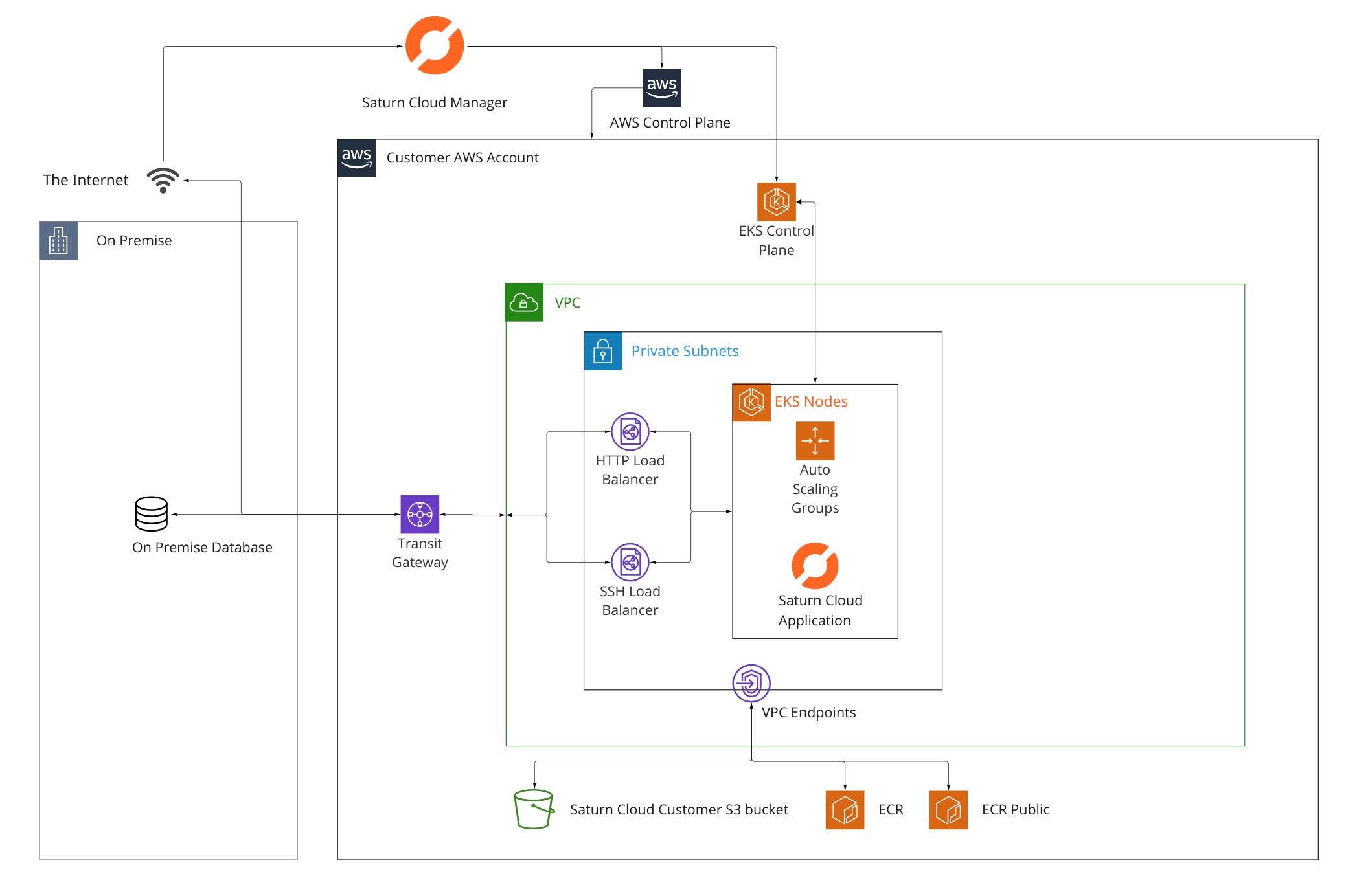
Task: Click the VPC Endpoints shield icon
Action: point(751,683)
